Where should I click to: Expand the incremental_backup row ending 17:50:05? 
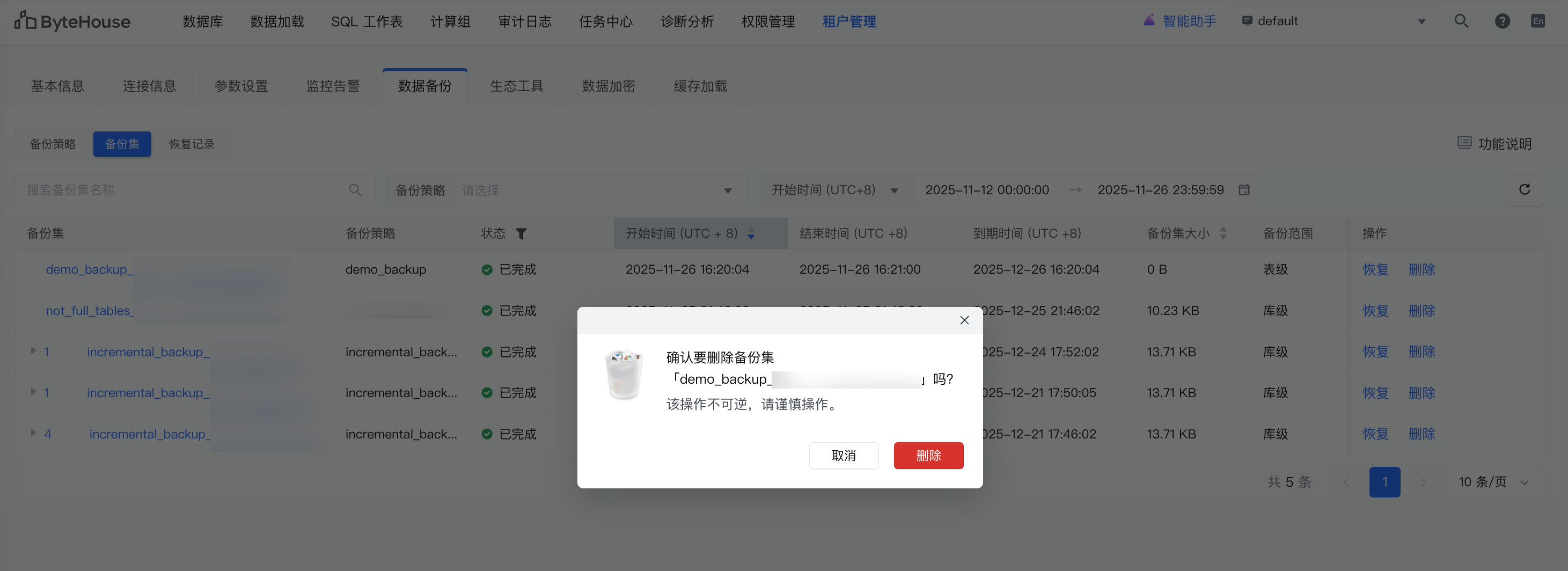coord(33,392)
